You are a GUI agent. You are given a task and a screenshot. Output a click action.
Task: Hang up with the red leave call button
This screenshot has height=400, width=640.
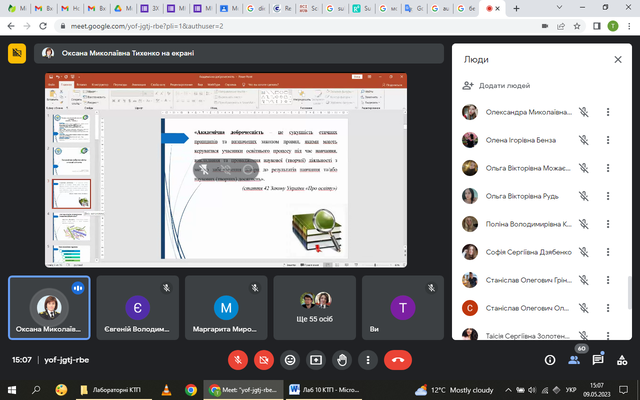(x=398, y=358)
